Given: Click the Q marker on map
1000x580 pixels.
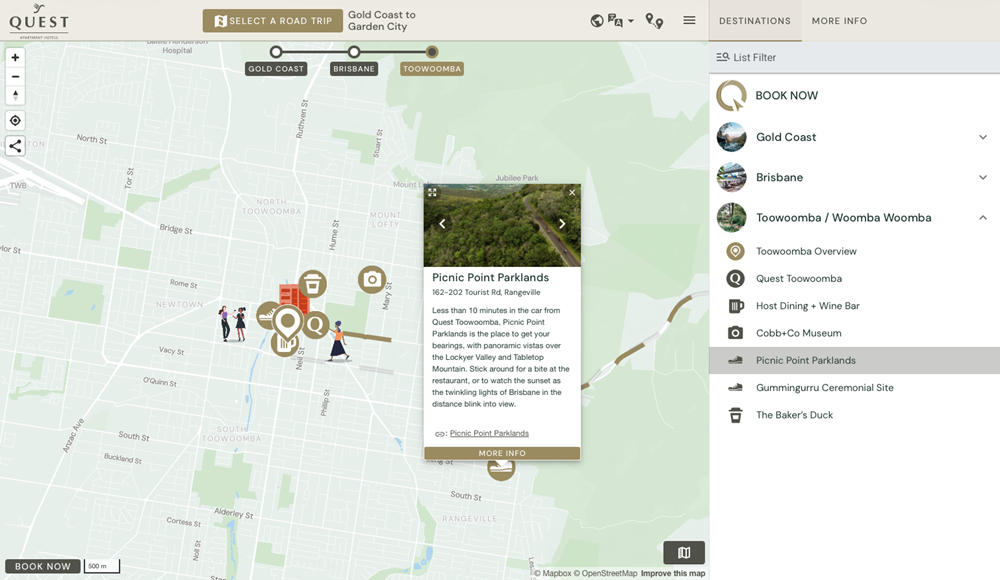Looking at the screenshot, I should pyautogui.click(x=316, y=325).
